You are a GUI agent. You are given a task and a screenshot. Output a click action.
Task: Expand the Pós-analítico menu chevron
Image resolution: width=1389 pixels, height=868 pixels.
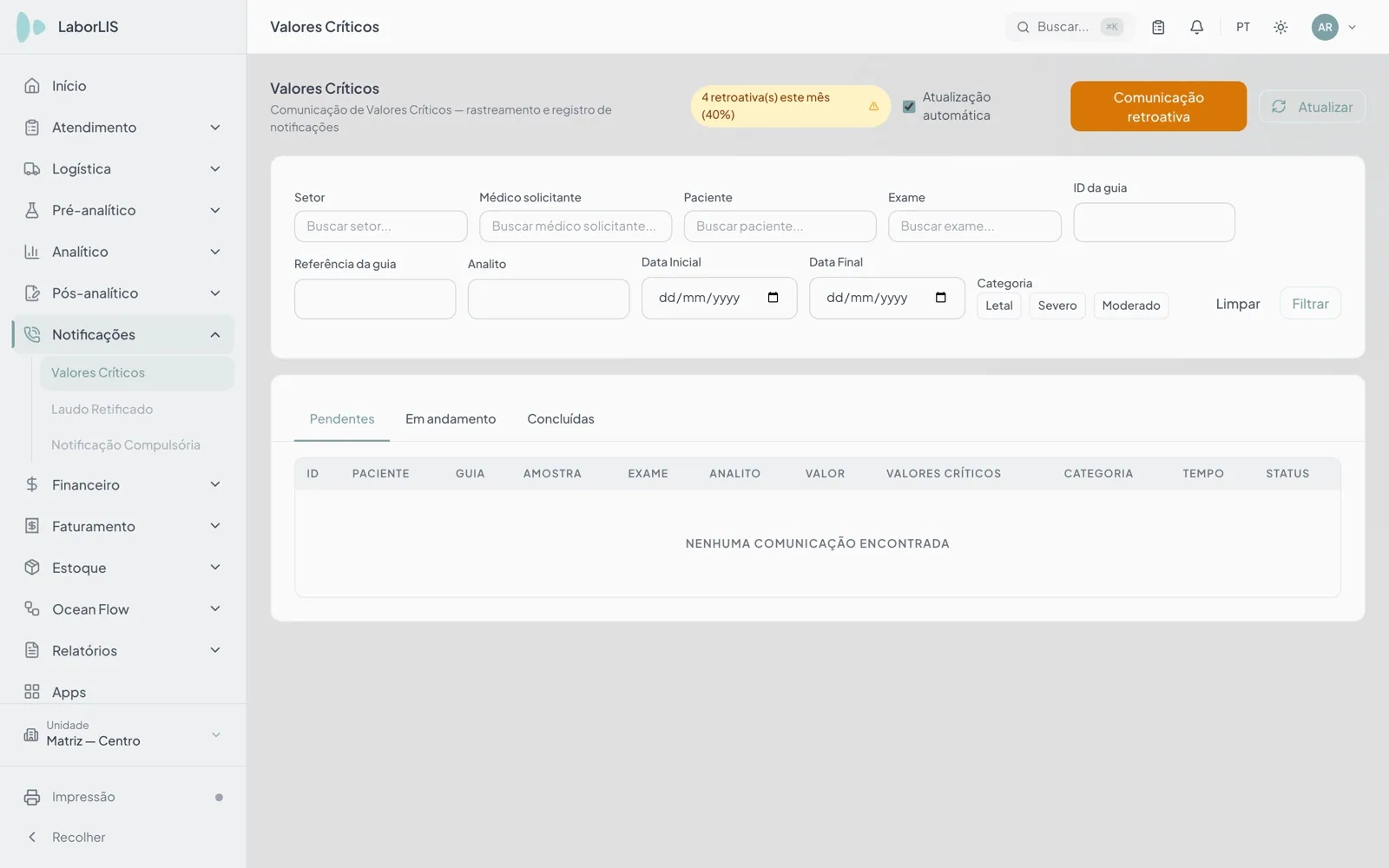[x=215, y=293]
